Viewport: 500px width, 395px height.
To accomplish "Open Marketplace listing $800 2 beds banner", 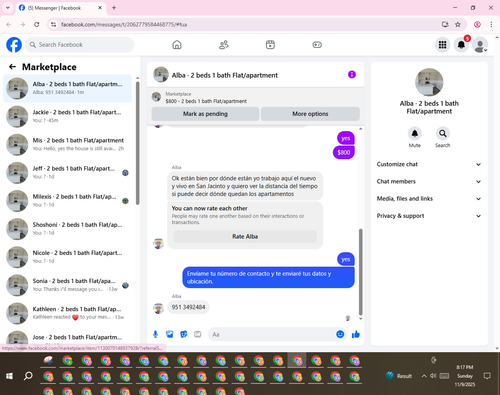I will [255, 97].
